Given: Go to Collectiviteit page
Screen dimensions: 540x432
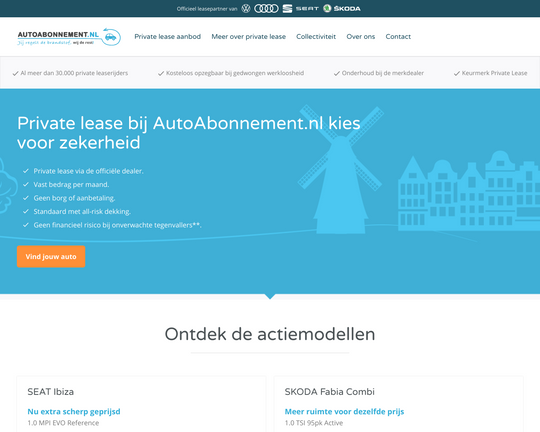Looking at the screenshot, I should coord(316,37).
